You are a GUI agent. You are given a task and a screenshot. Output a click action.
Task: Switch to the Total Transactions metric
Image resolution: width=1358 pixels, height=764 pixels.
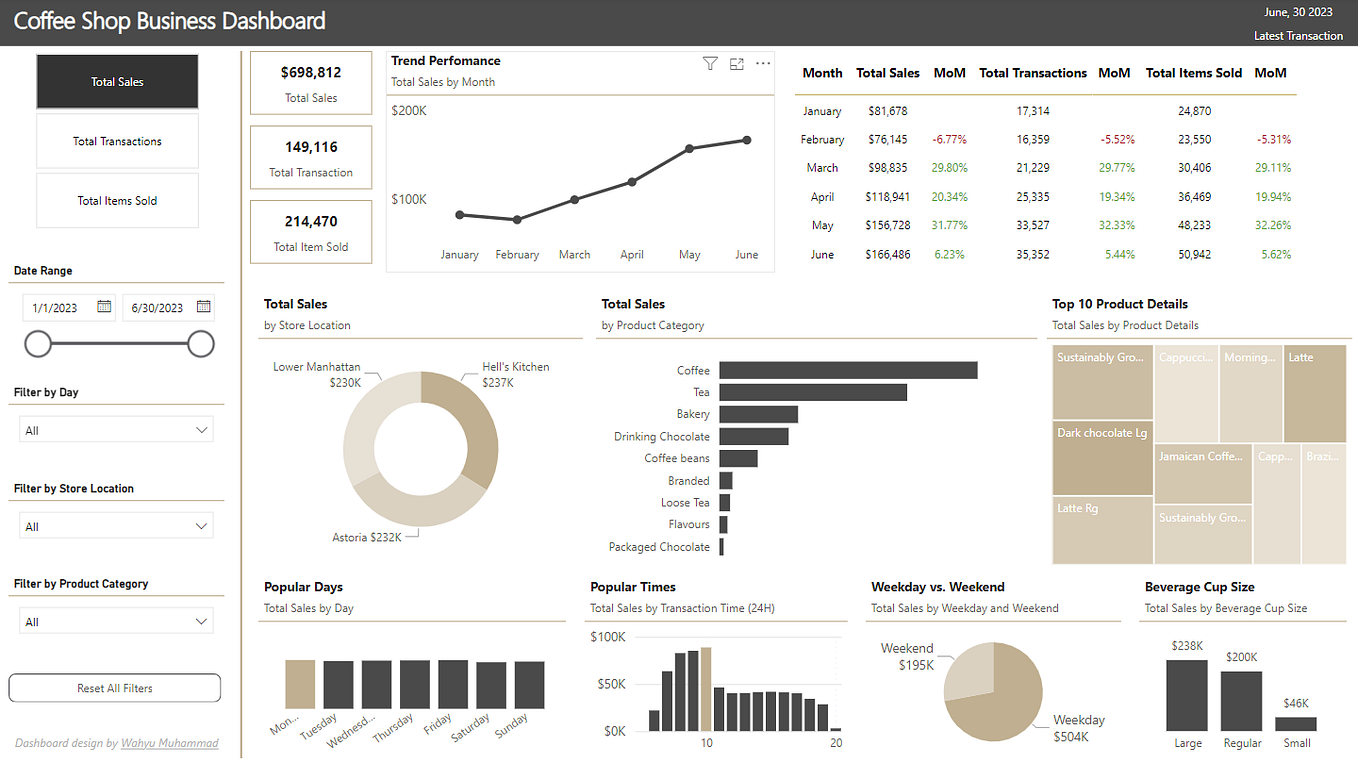[117, 140]
